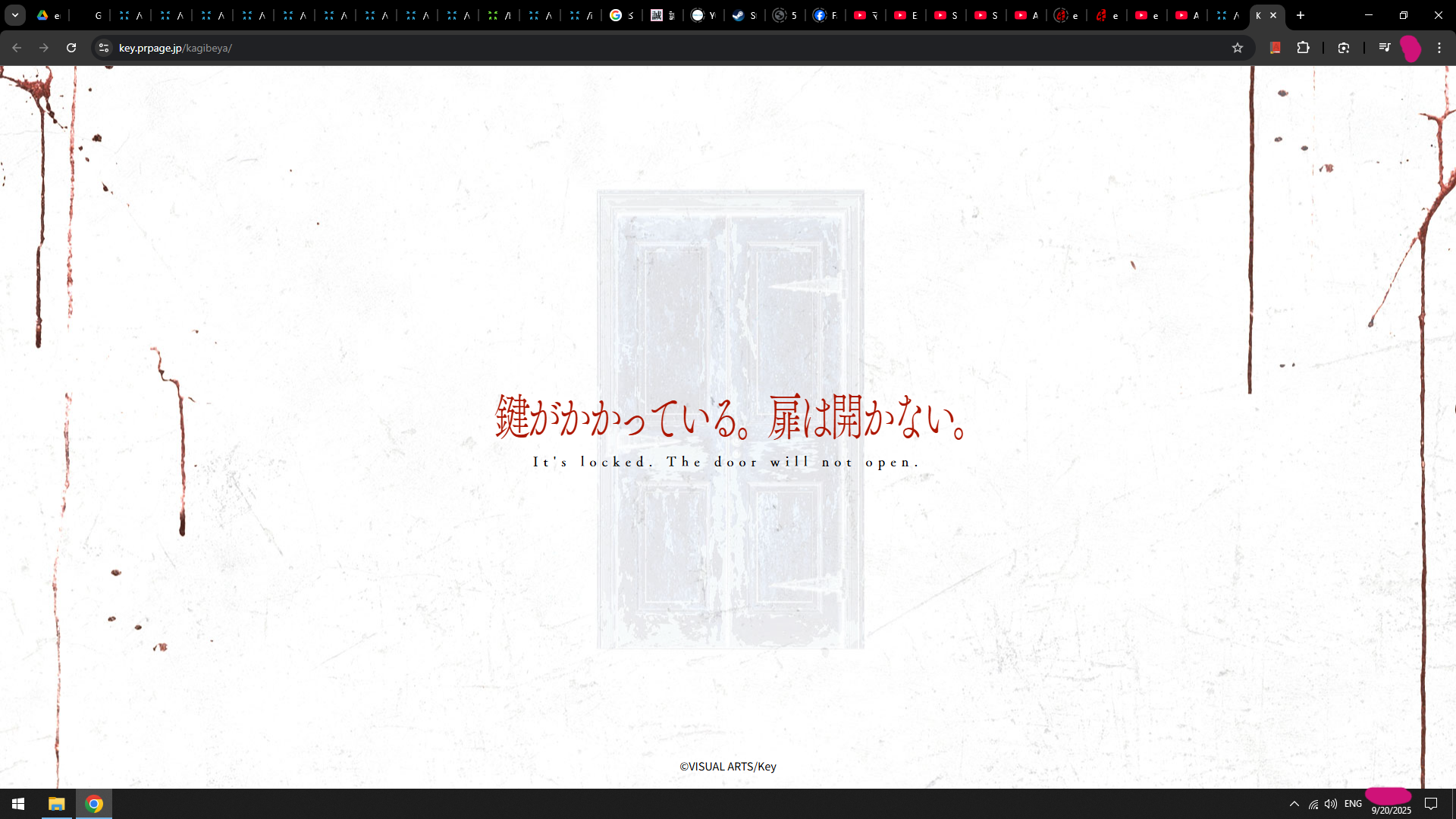This screenshot has height=819, width=1456.
Task: Click the red book extension icon
Action: pos(1276,48)
